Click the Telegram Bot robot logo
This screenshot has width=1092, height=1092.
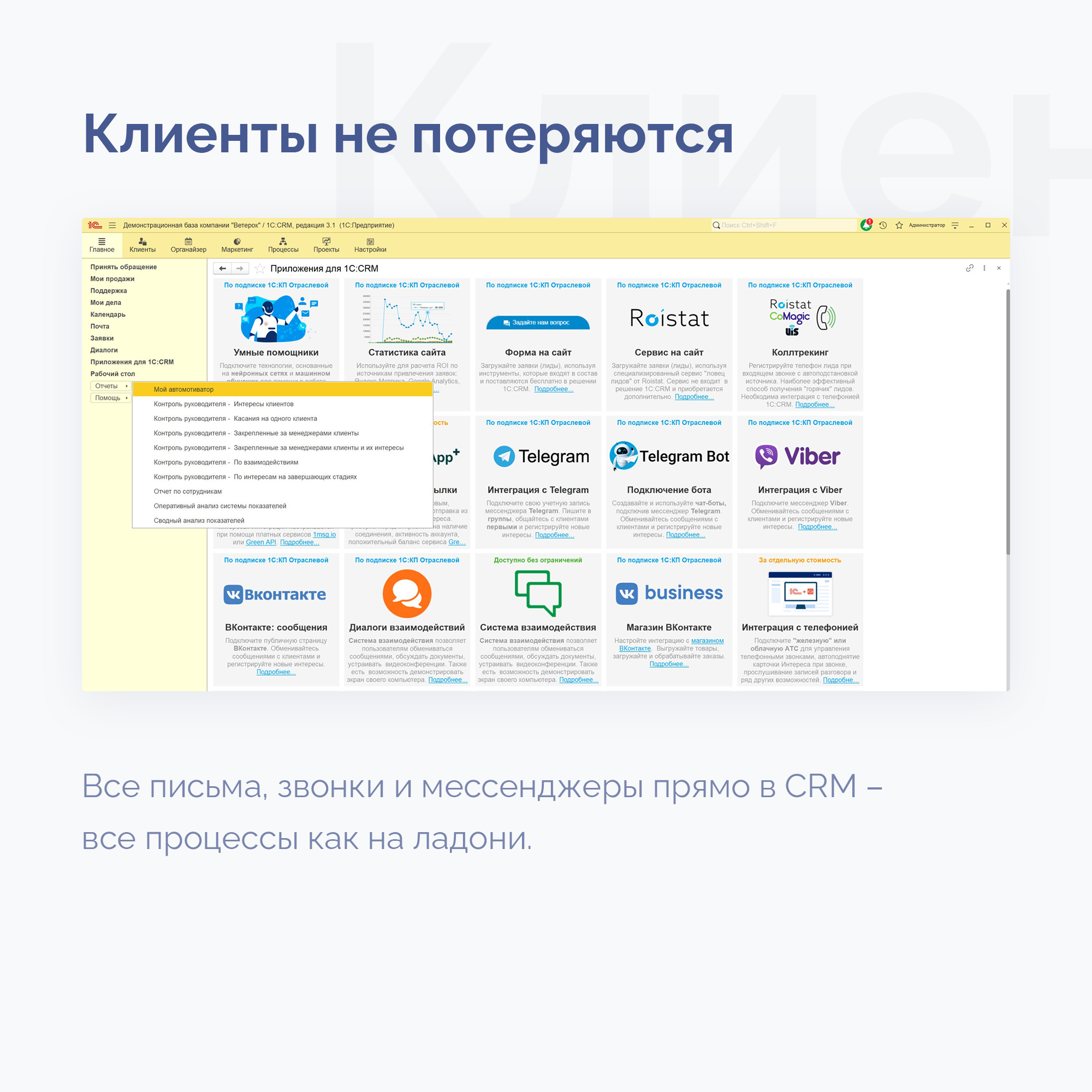pyautogui.click(x=669, y=455)
